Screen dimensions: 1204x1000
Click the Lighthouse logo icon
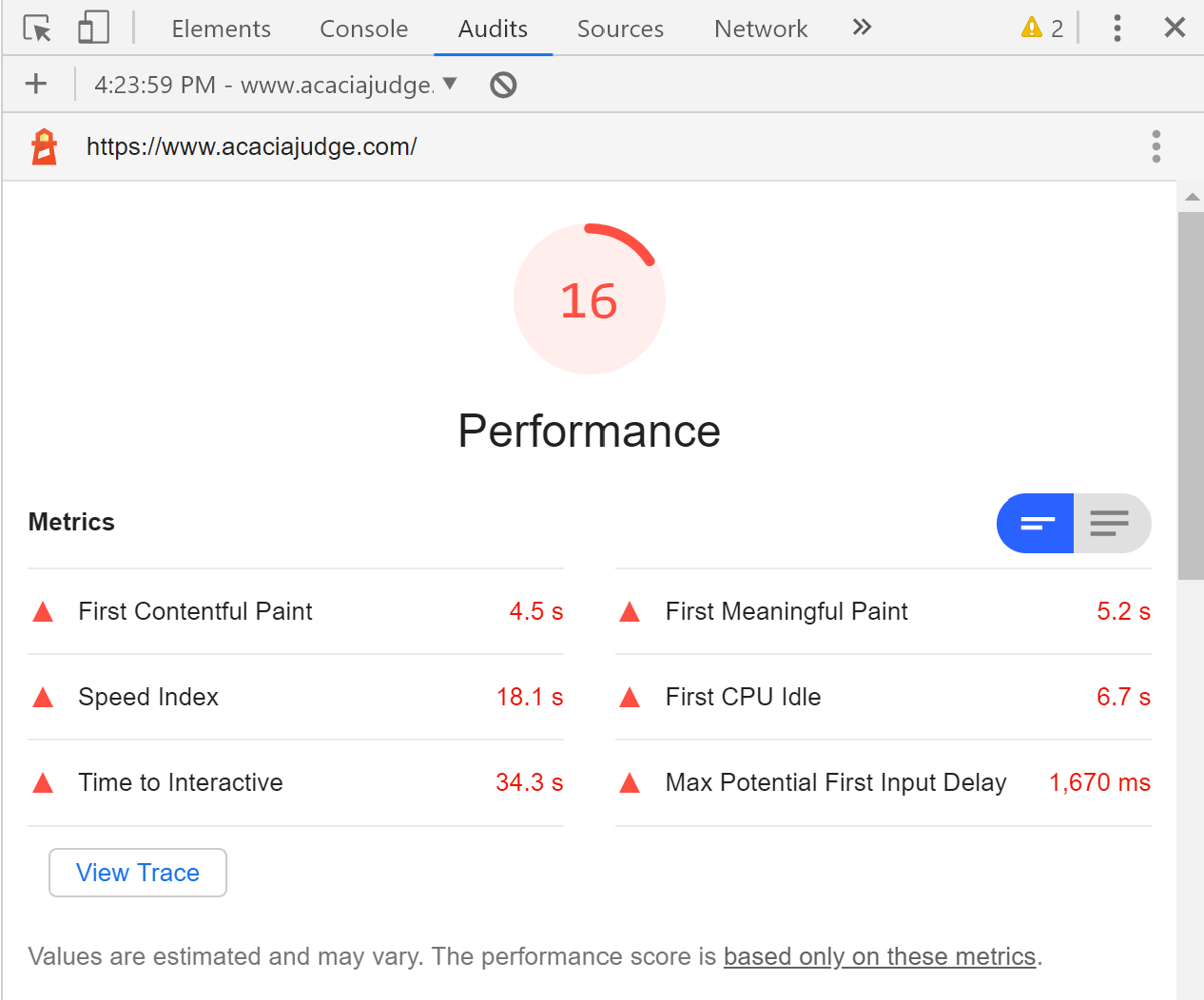pos(45,147)
